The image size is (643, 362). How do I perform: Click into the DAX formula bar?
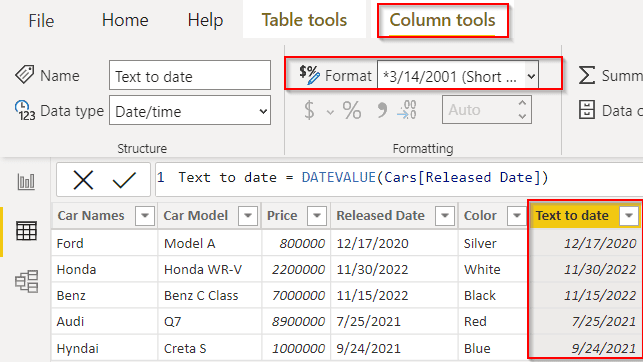click(x=399, y=180)
